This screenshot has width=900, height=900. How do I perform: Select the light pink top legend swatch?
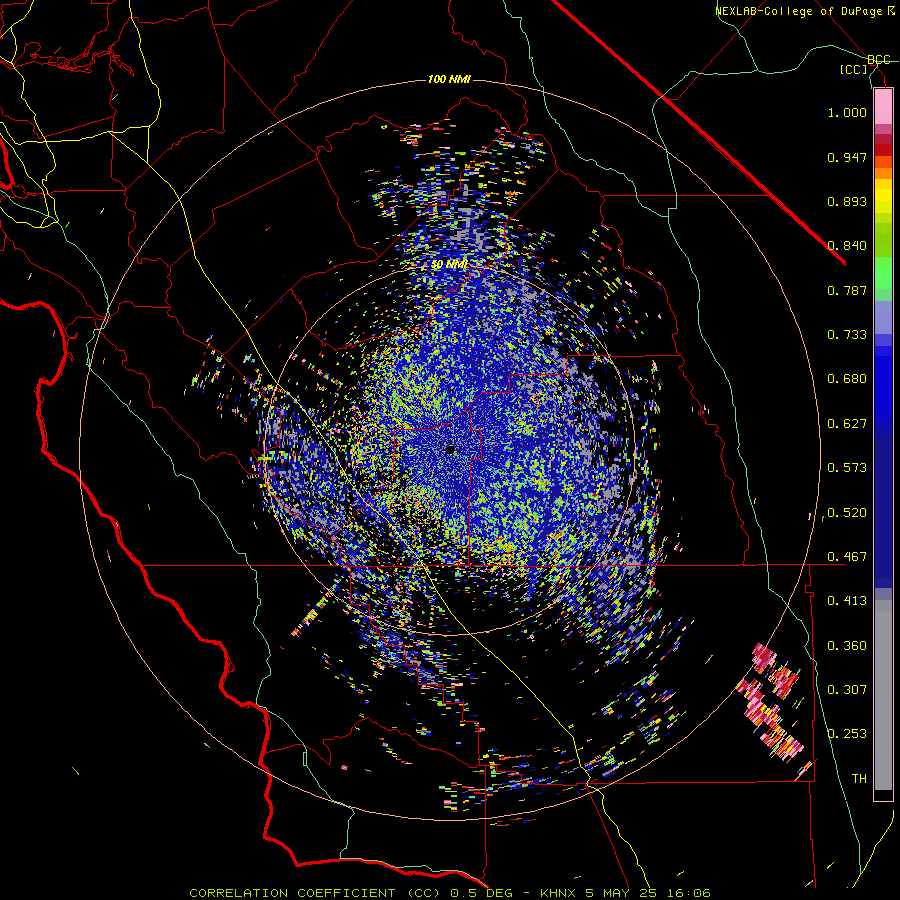coord(883,106)
